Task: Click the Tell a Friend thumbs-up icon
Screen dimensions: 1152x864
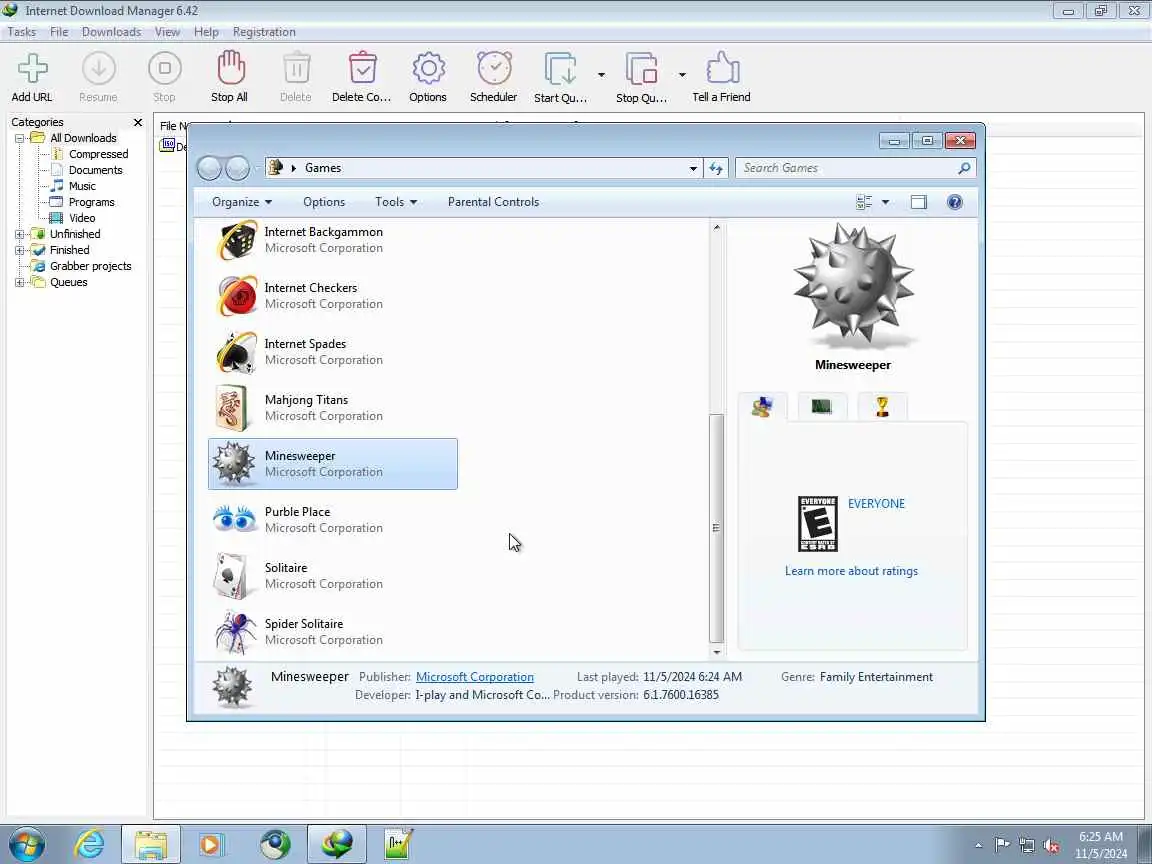Action: 721,76
